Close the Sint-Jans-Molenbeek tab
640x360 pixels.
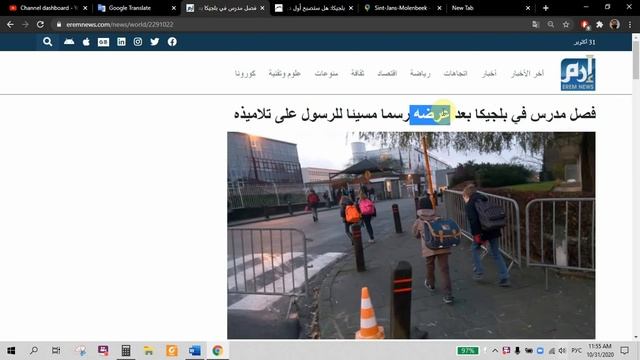click(440, 8)
